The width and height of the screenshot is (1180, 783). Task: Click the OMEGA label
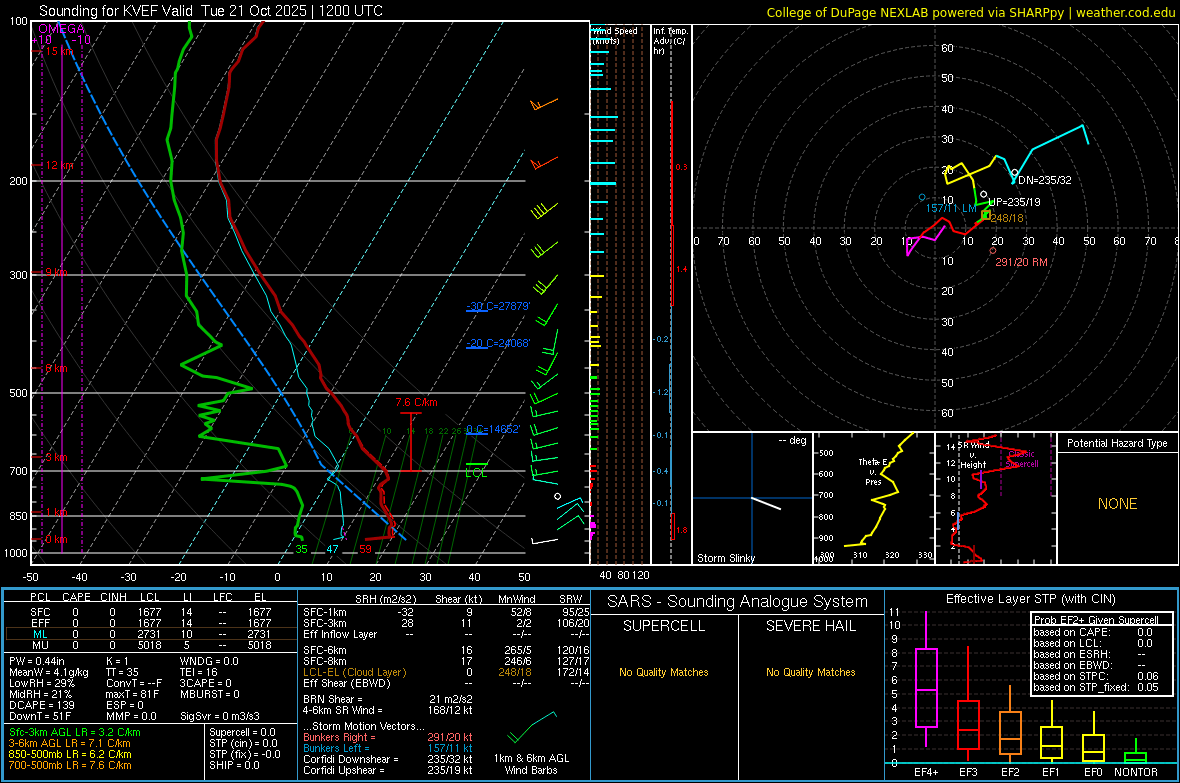pyautogui.click(x=62, y=29)
